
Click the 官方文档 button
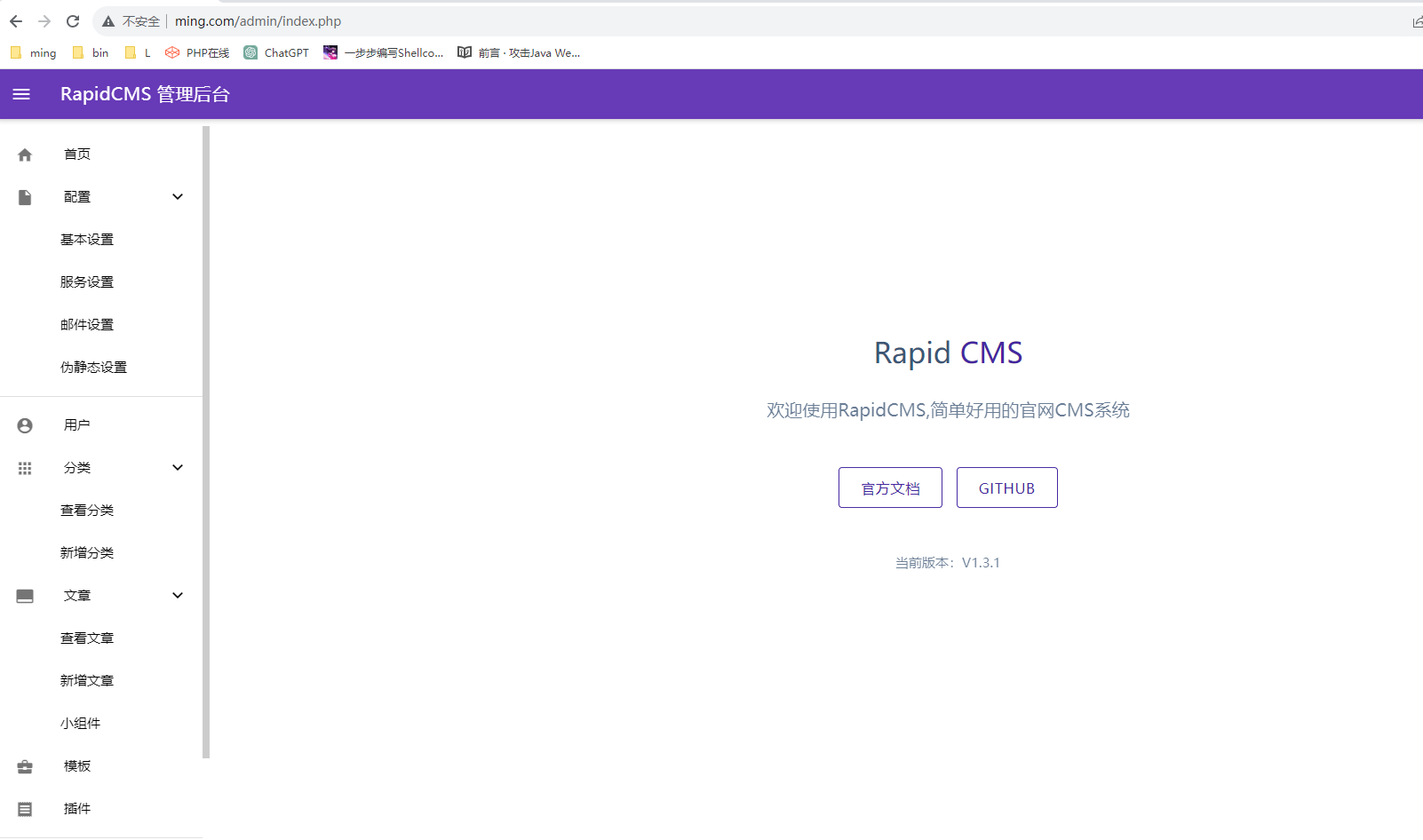[890, 488]
